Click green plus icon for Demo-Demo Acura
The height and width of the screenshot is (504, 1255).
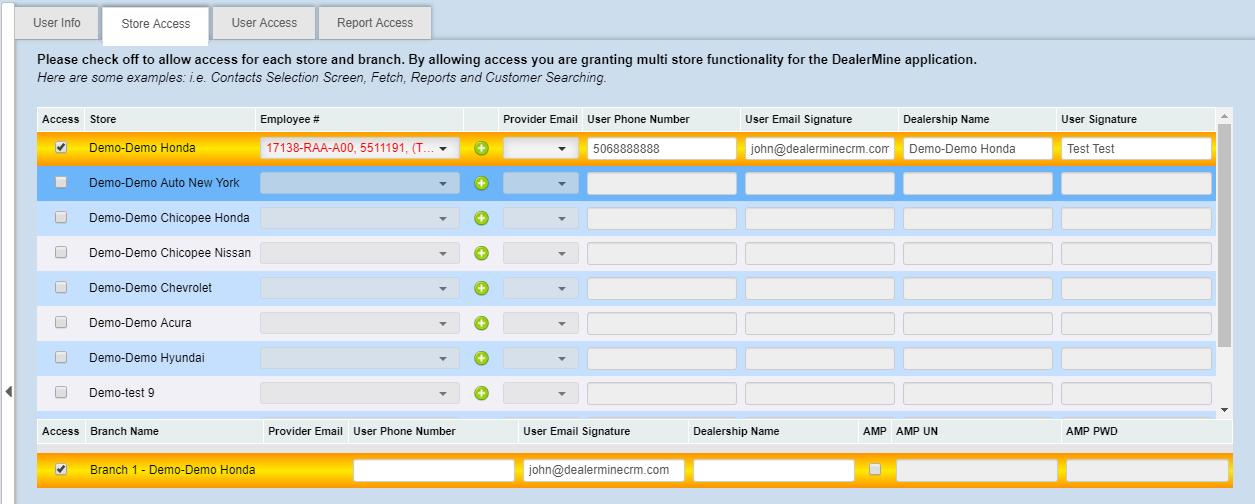(x=481, y=323)
